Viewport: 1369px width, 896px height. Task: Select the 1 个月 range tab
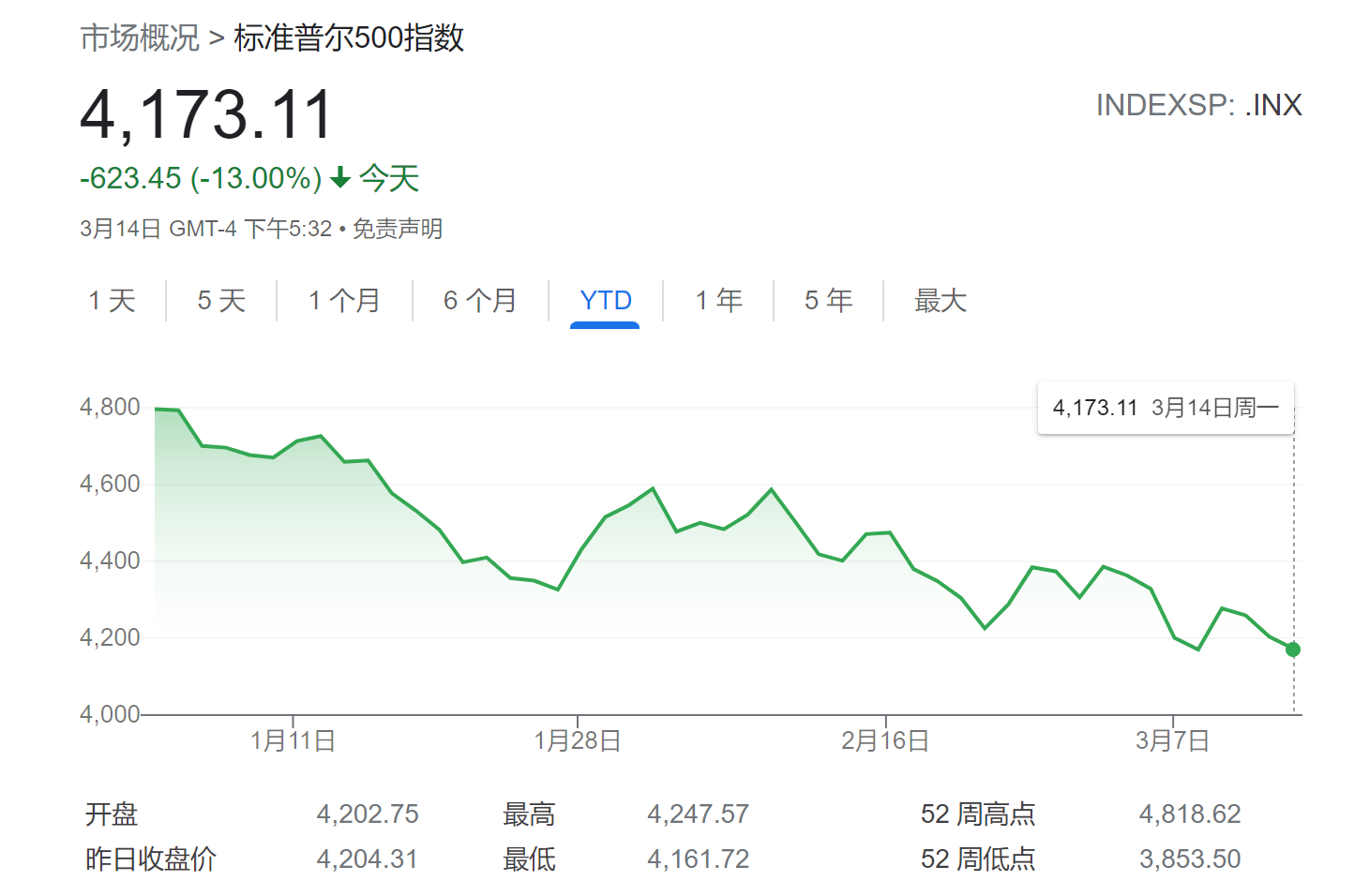(344, 301)
